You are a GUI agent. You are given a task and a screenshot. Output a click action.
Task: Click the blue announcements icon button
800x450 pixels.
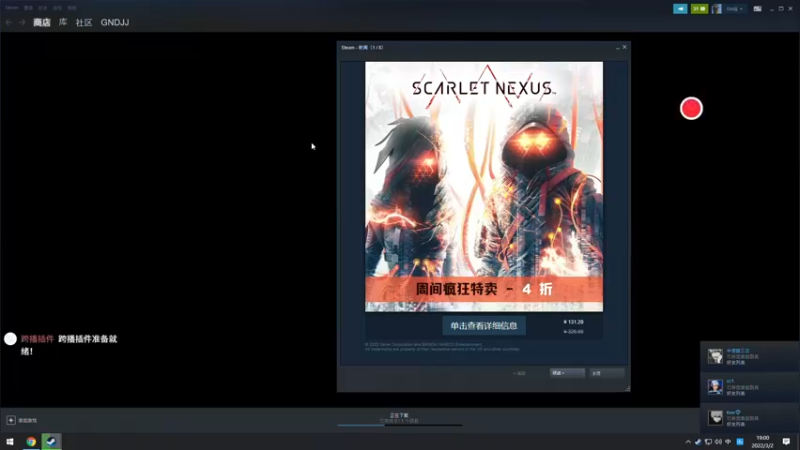click(x=680, y=9)
